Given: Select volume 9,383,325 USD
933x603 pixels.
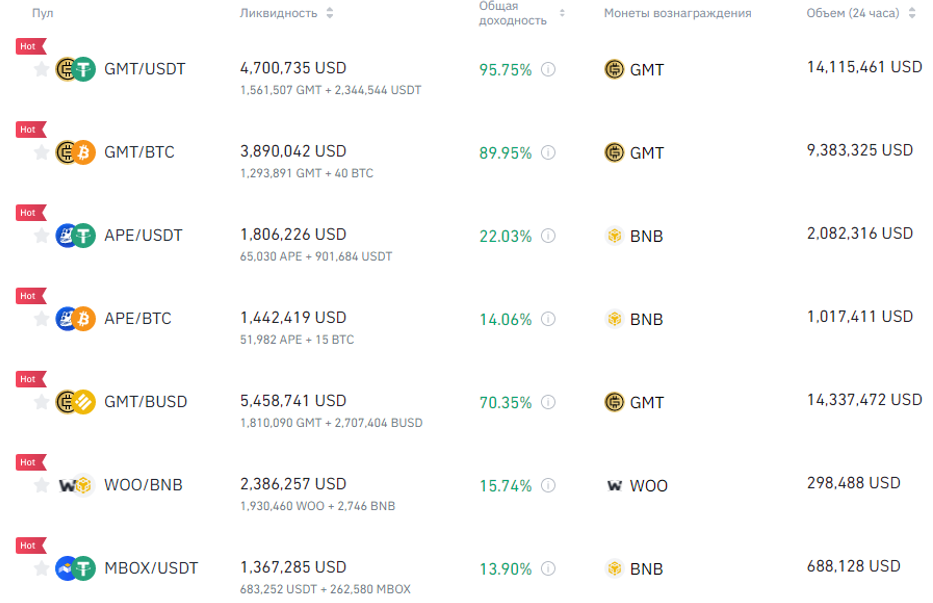Looking at the screenshot, I should pyautogui.click(x=860, y=150).
